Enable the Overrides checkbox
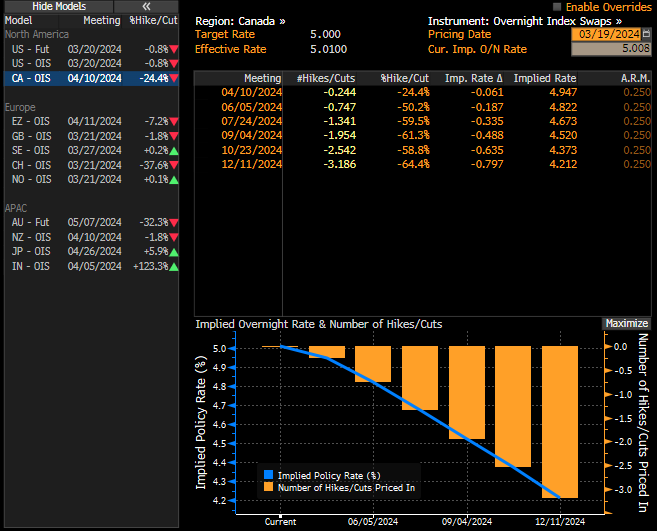This screenshot has height=531, width=657. click(x=557, y=7)
